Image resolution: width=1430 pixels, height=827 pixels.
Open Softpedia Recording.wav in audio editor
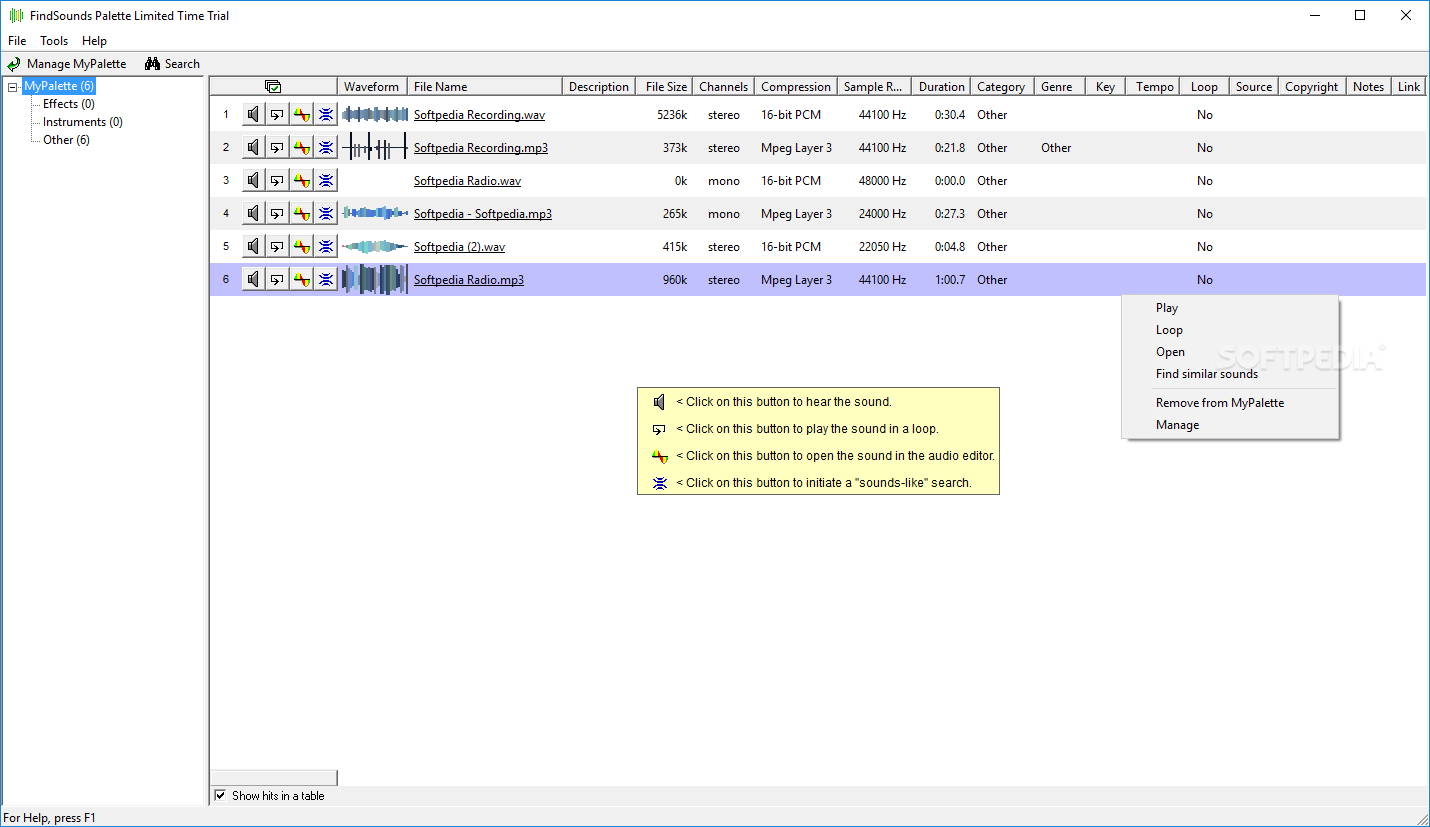click(301, 115)
